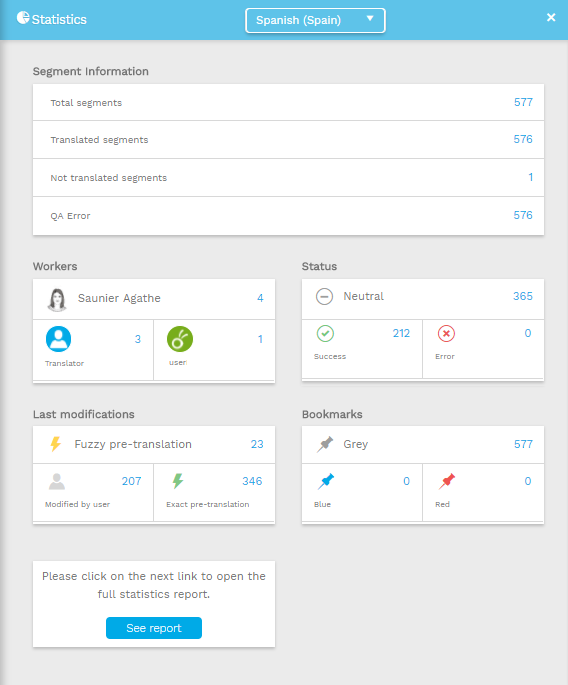This screenshot has width=568, height=685.
Task: Click the Statistics pie chart icon
Action: click(x=23, y=17)
